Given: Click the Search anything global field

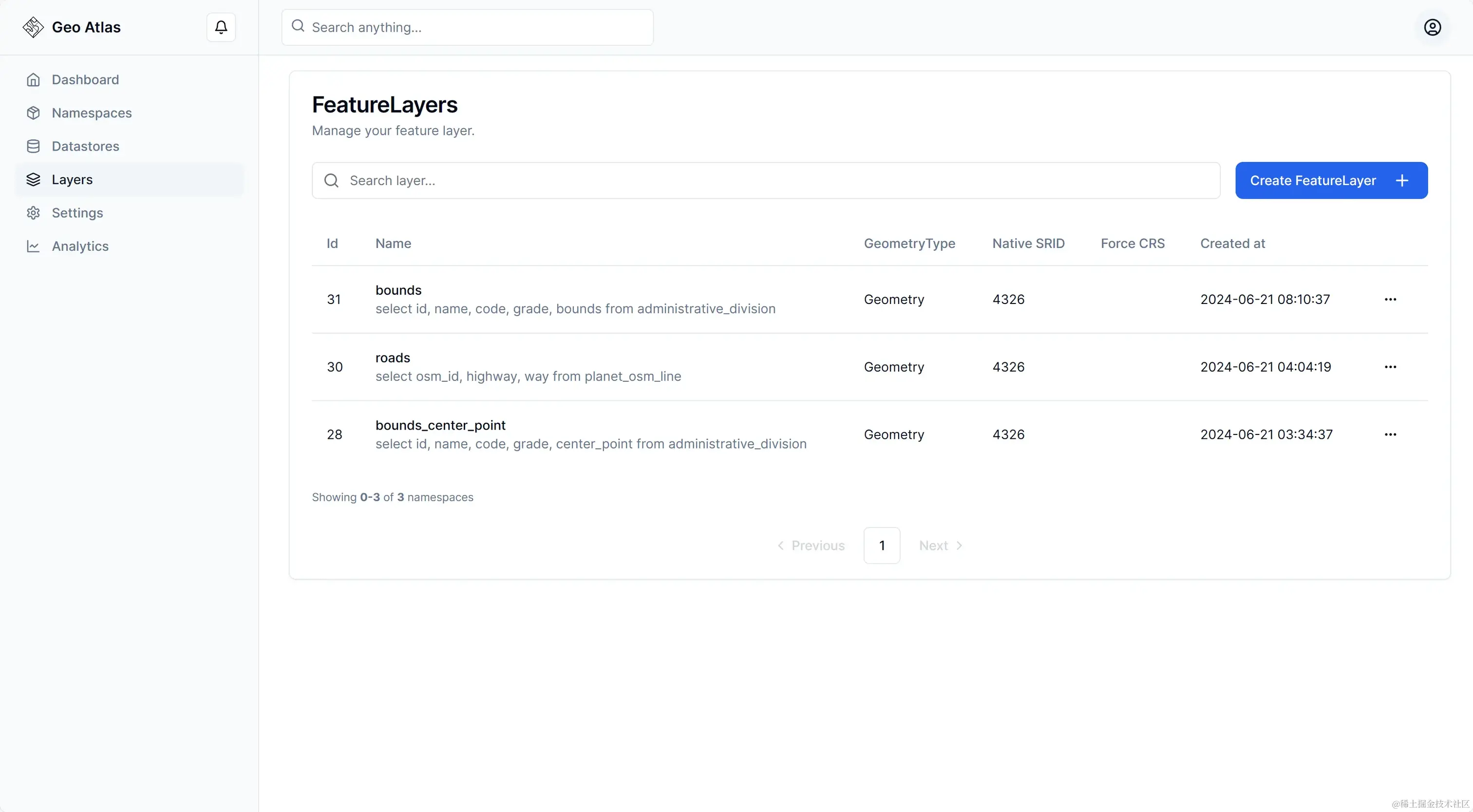Looking at the screenshot, I should [x=468, y=27].
